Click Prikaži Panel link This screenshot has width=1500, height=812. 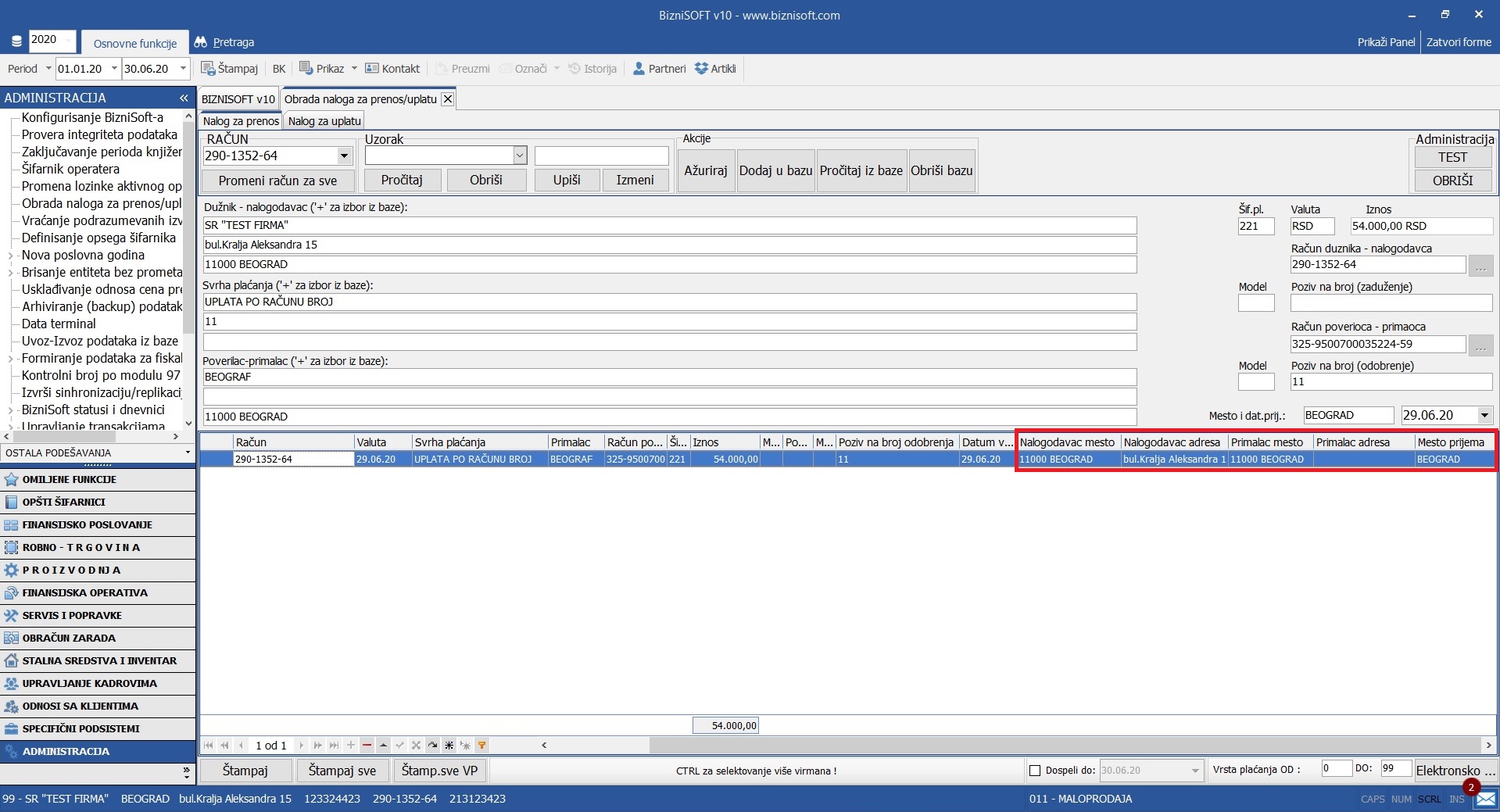pos(1386,42)
